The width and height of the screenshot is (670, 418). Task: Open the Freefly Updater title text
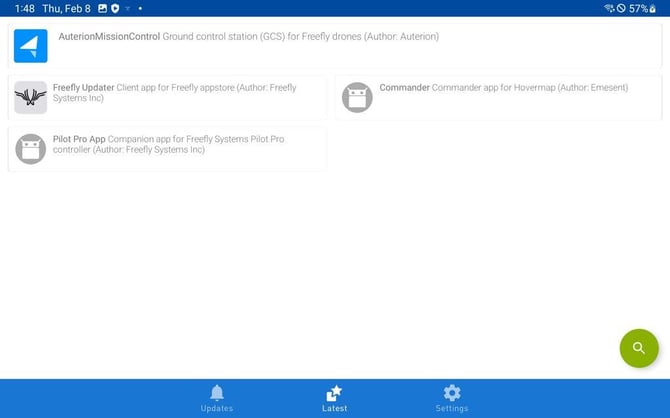point(84,88)
